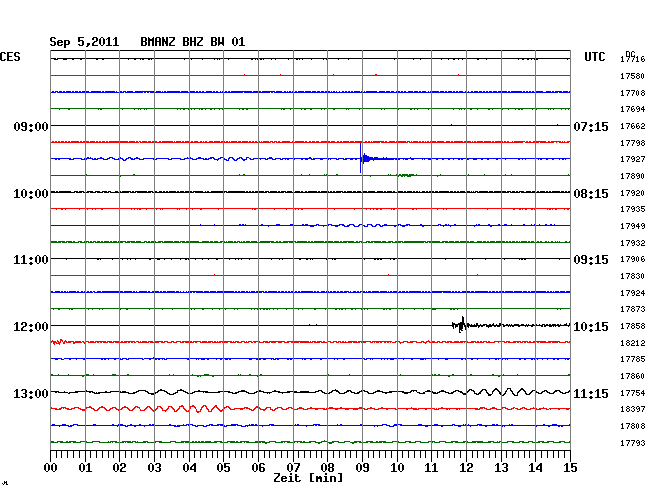The height and width of the screenshot is (494, 650).
Task: Click the '08:15' UTC time label
Action: click(x=591, y=194)
